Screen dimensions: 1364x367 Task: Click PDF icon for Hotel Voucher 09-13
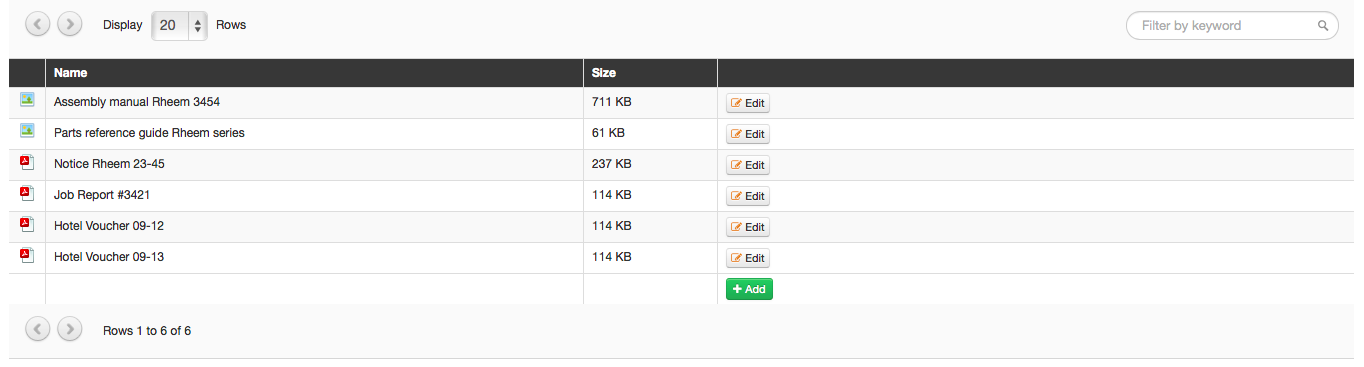click(27, 255)
